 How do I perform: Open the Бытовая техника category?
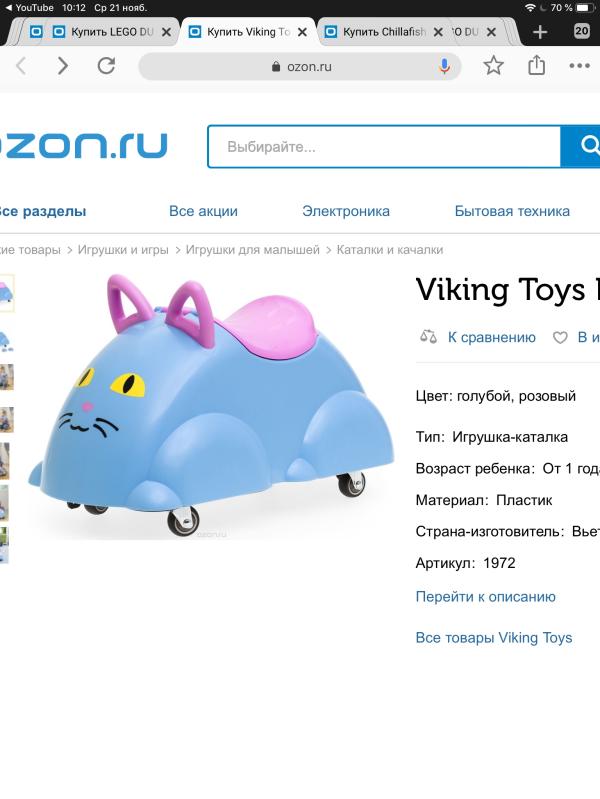coord(512,211)
